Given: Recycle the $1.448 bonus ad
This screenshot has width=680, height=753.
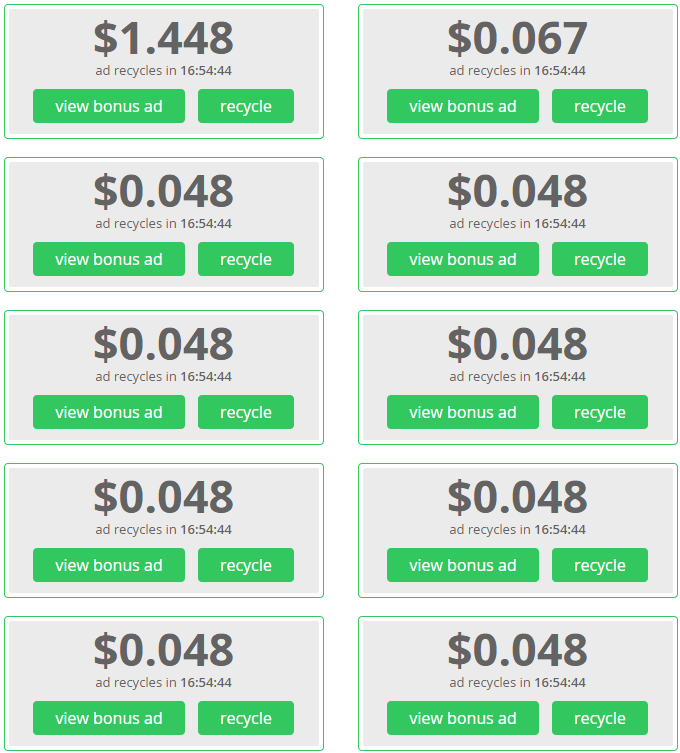Looking at the screenshot, I should 246,106.
